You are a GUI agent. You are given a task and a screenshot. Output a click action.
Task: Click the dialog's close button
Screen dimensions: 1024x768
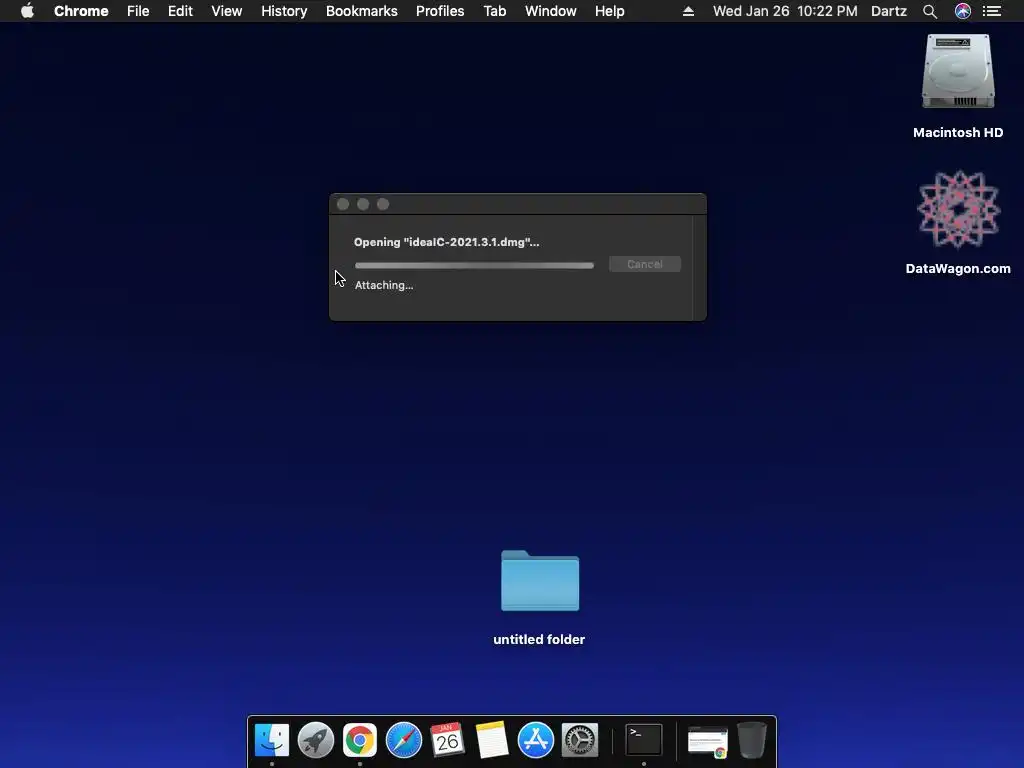coord(343,204)
